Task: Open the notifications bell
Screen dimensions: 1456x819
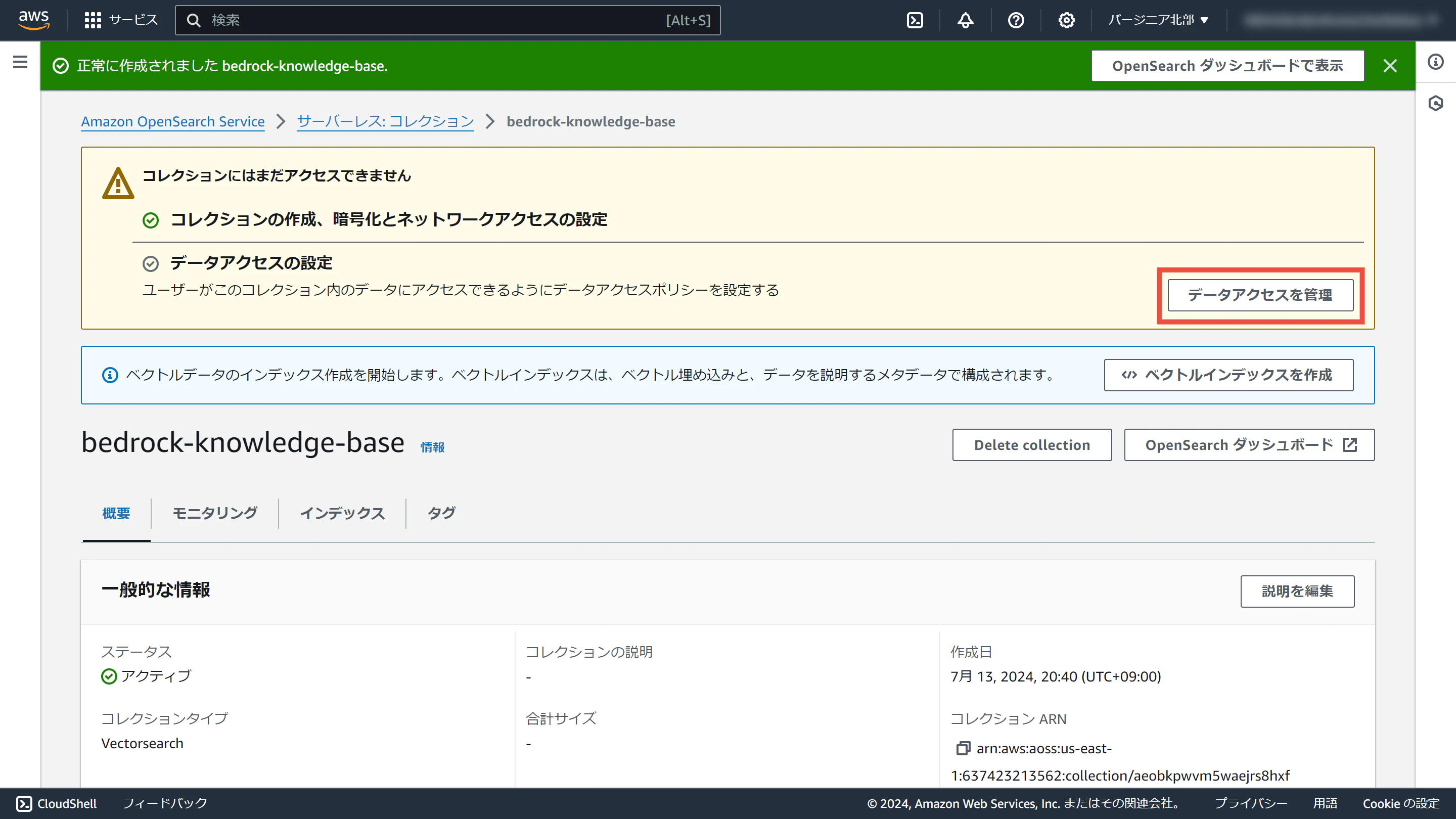Action: pyautogui.click(x=966, y=20)
